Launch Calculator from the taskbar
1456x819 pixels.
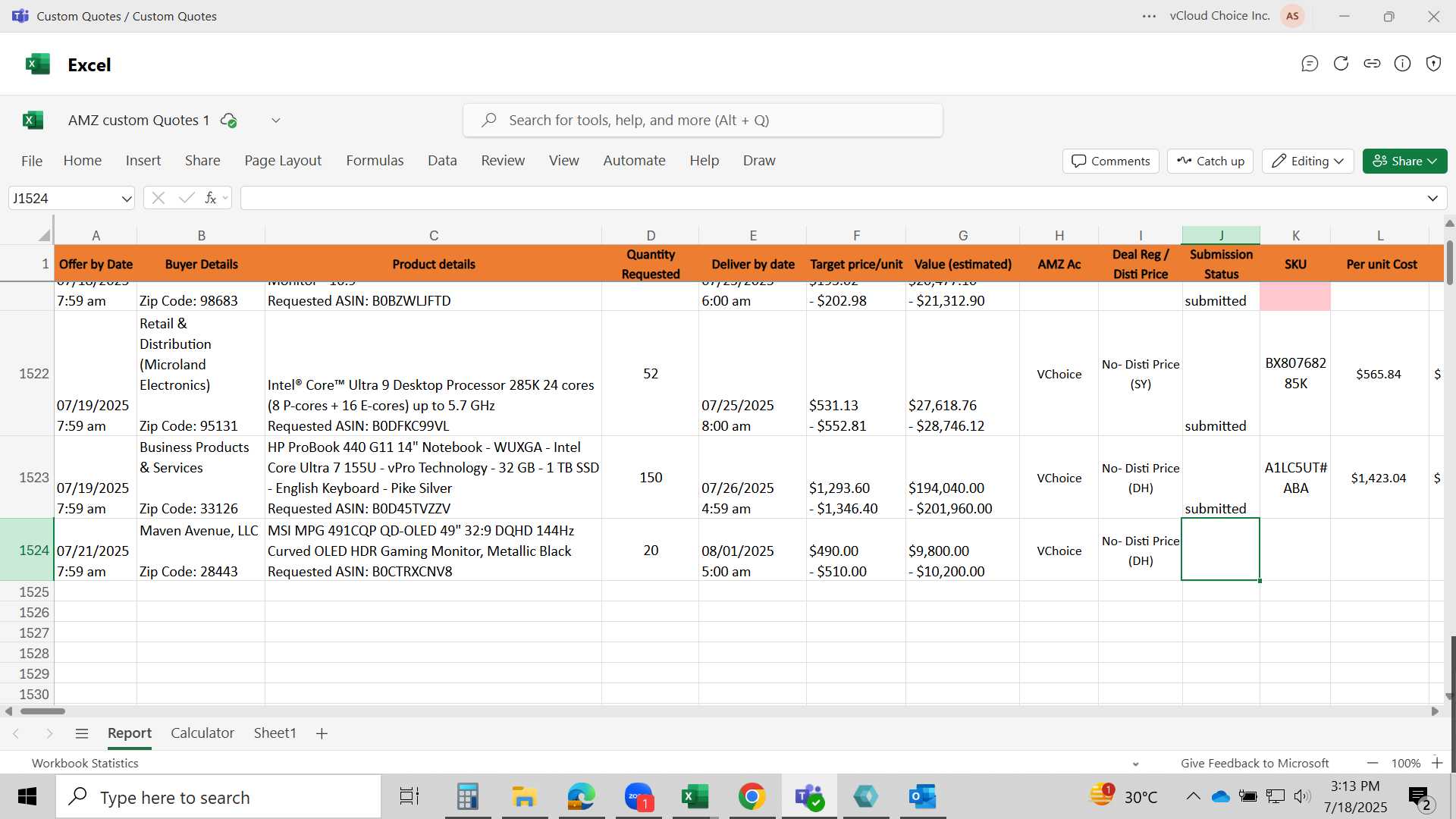467,797
